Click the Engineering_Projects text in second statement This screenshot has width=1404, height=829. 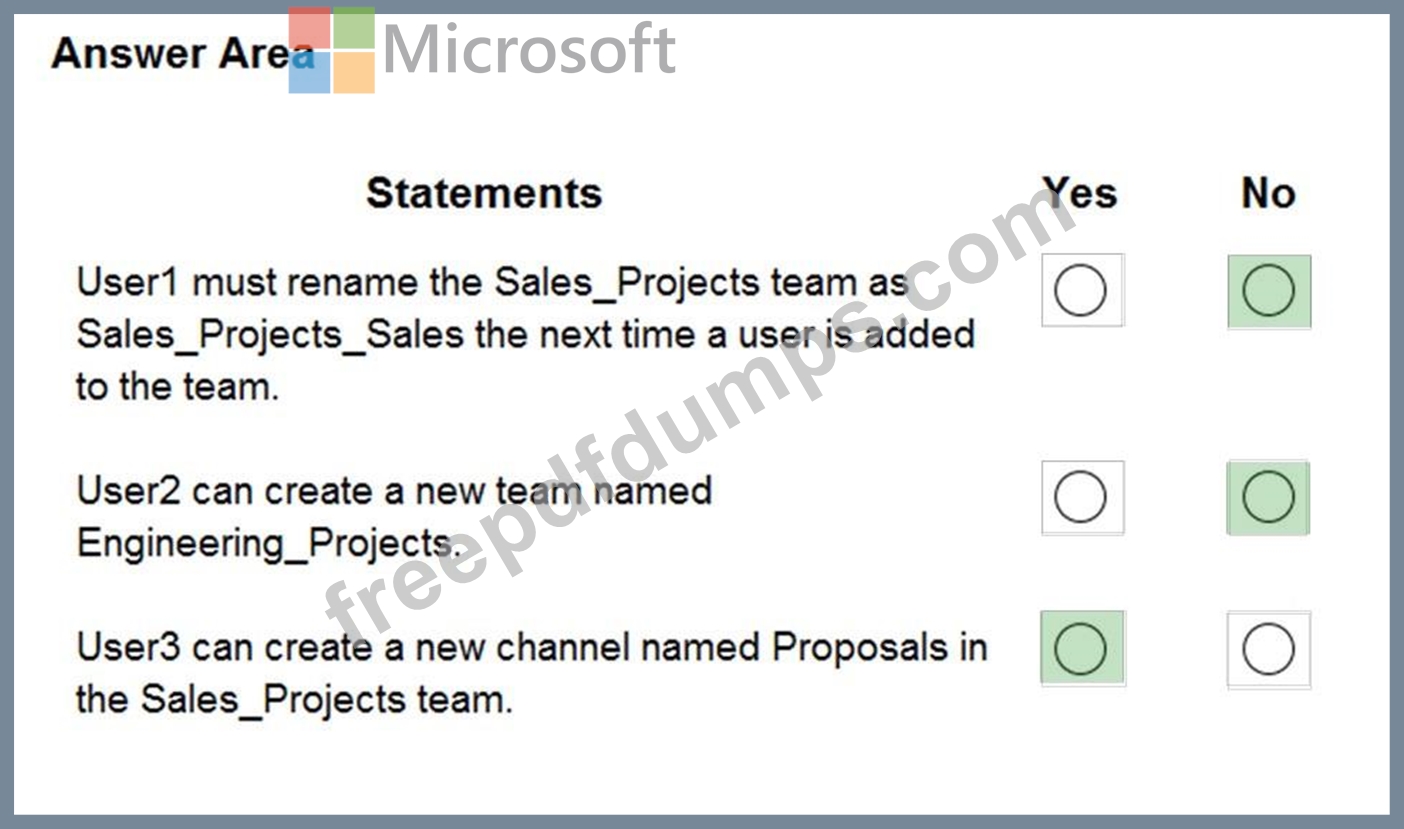point(266,543)
